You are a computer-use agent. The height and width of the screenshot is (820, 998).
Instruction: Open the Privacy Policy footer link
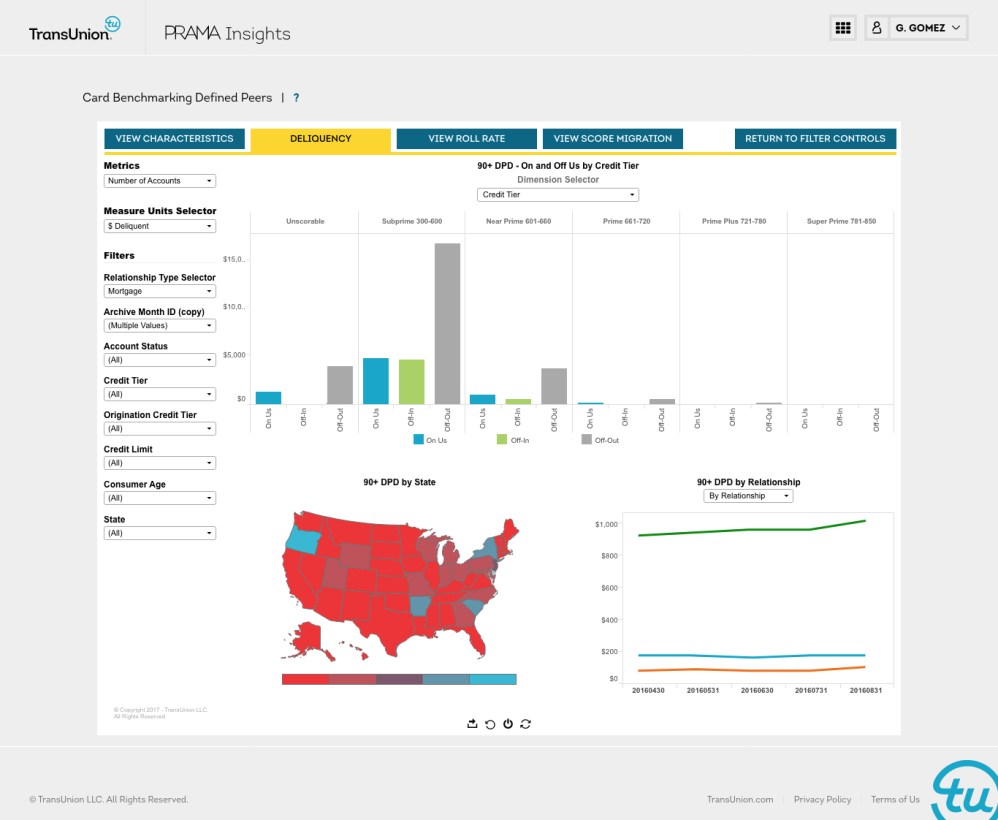pos(822,799)
